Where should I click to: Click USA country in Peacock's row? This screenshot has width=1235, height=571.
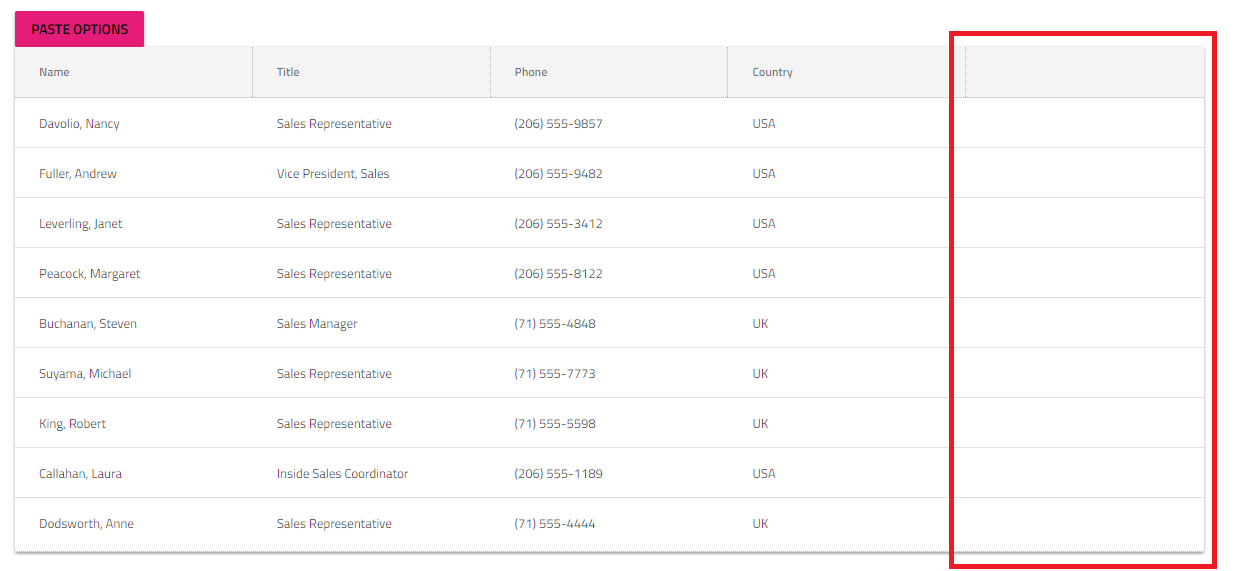pos(764,274)
